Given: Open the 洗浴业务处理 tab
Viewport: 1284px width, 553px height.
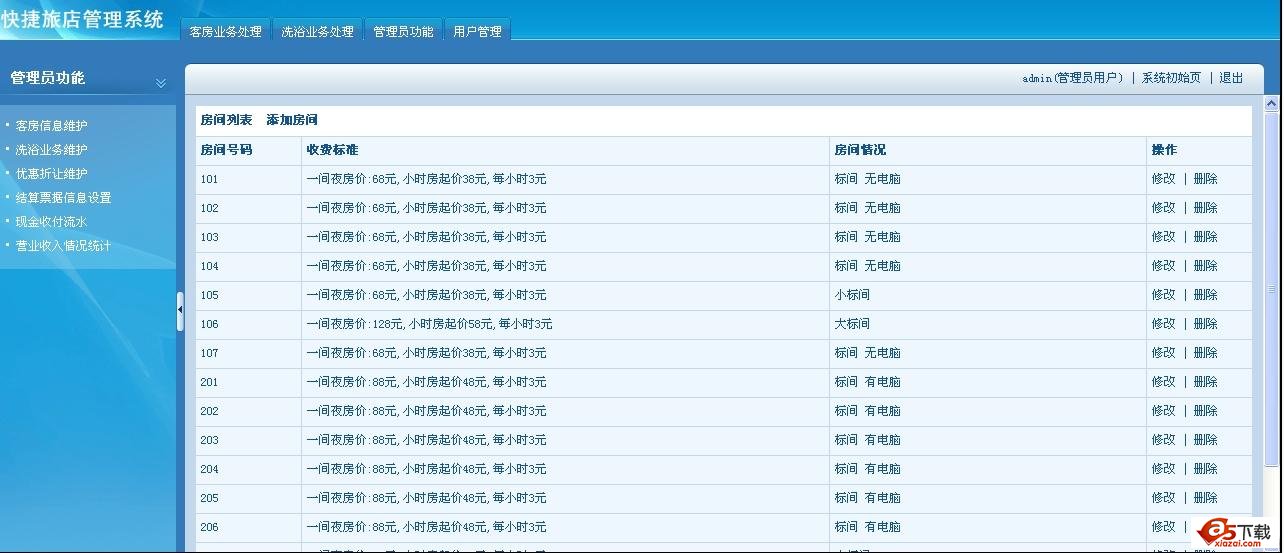Looking at the screenshot, I should [318, 31].
